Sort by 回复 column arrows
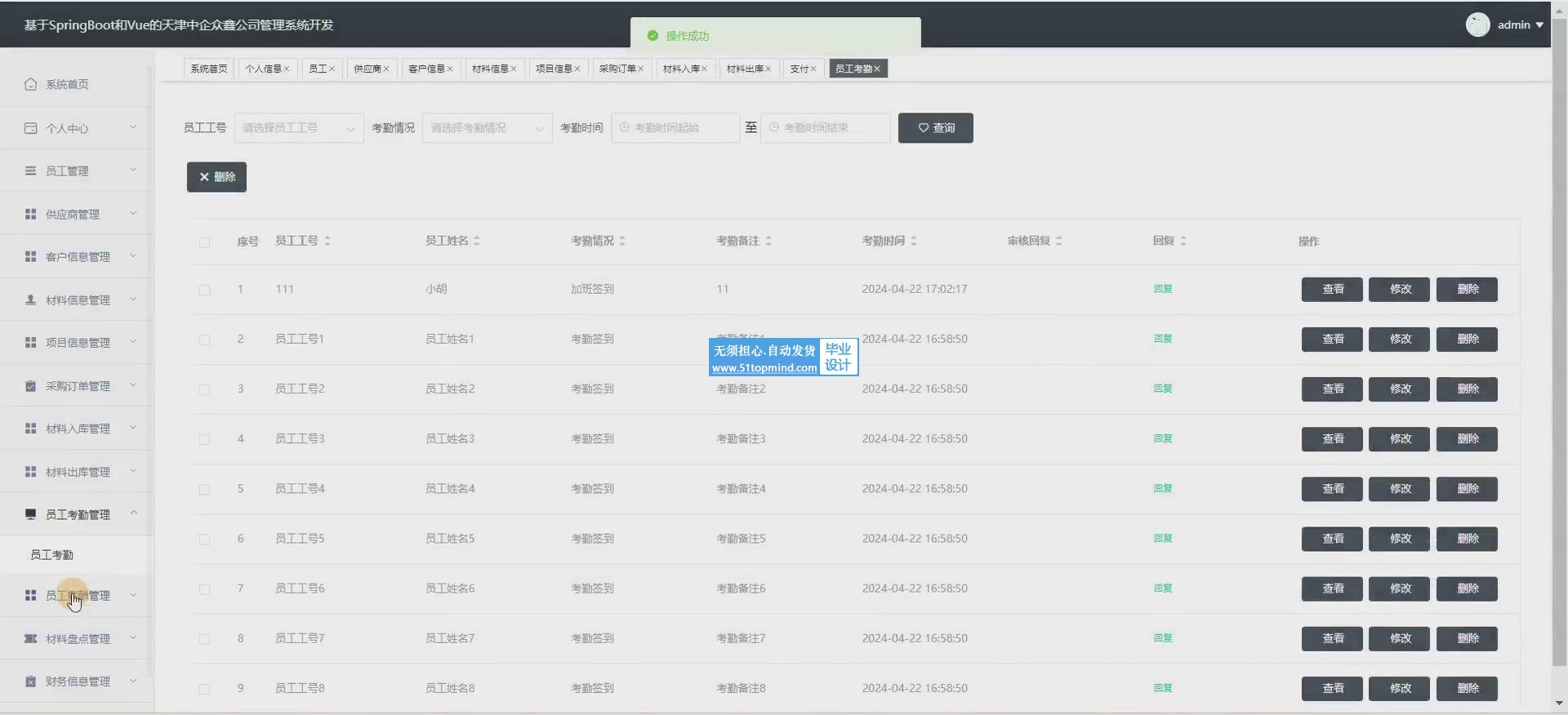This screenshot has height=715, width=1568. click(1183, 241)
